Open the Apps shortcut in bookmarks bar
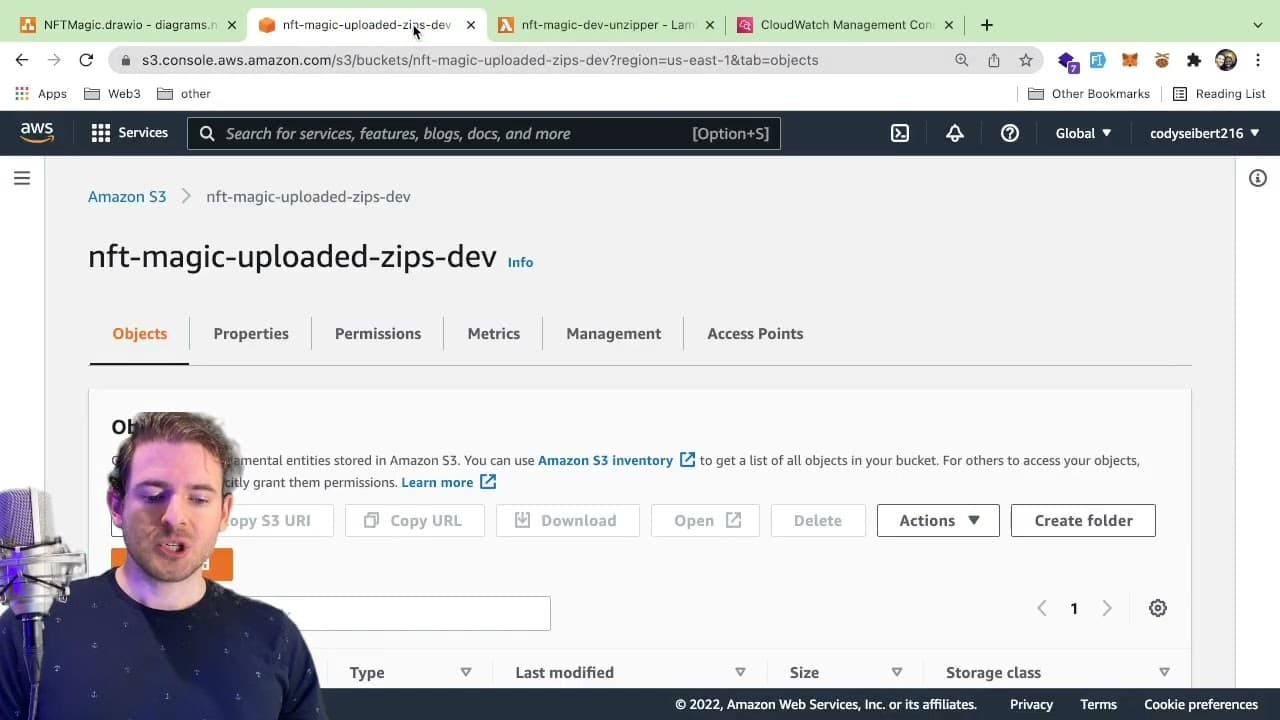The height and width of the screenshot is (720, 1280). point(40,94)
